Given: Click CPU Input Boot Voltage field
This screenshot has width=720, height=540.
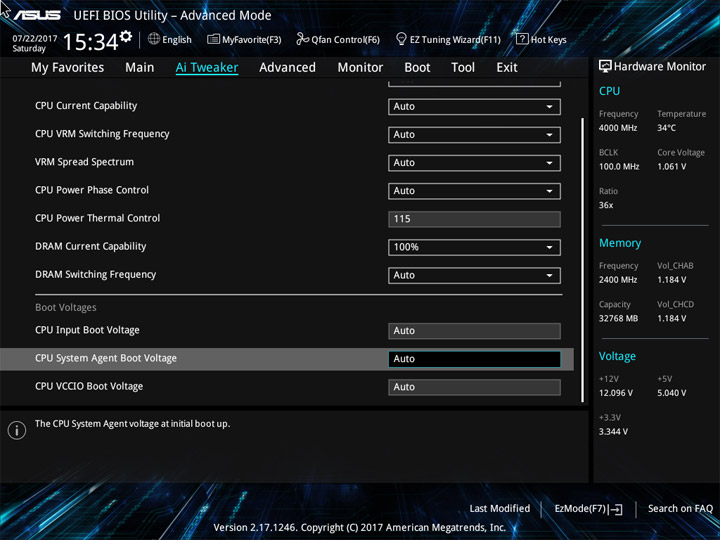Looking at the screenshot, I should point(474,331).
